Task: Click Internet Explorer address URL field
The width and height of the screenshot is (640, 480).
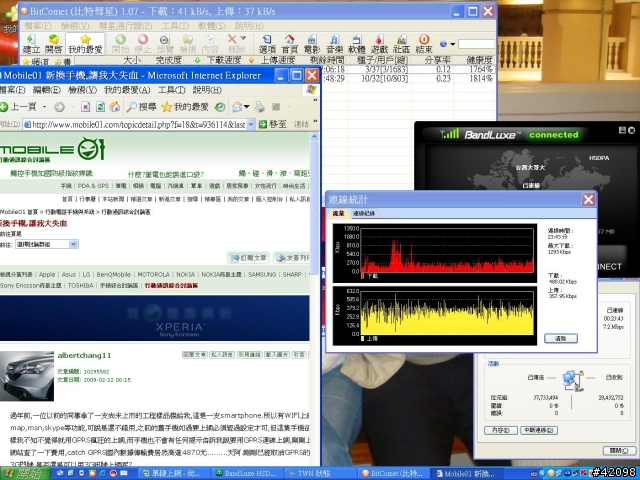Action: 138,124
